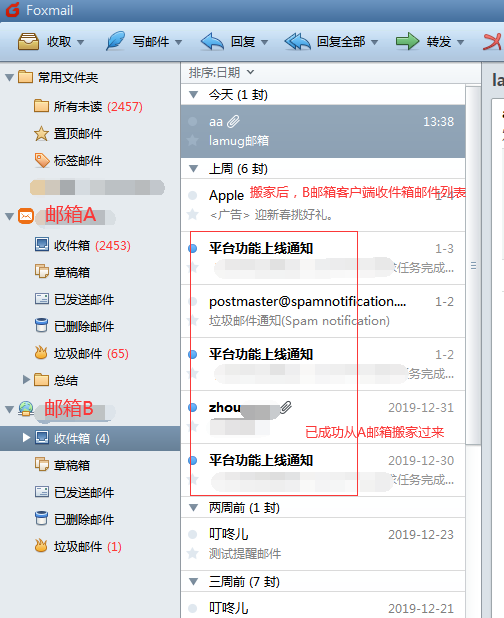Image resolution: width=504 pixels, height=618 pixels.
Task: Toggle star on 叮咚儿 测试提醒邮件
Action: click(193, 553)
